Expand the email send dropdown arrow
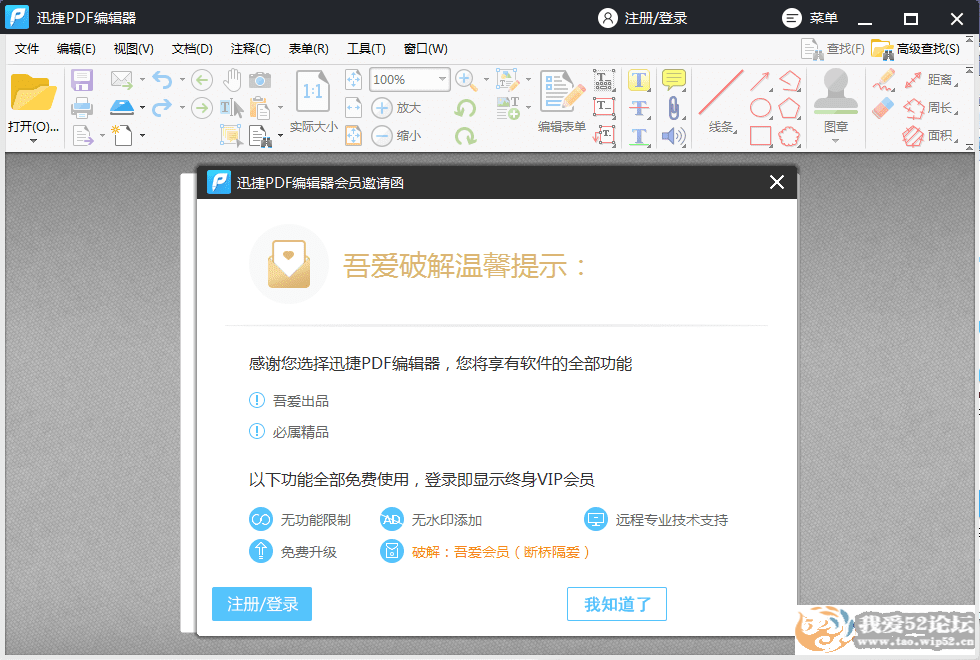The image size is (980, 660). click(142, 80)
